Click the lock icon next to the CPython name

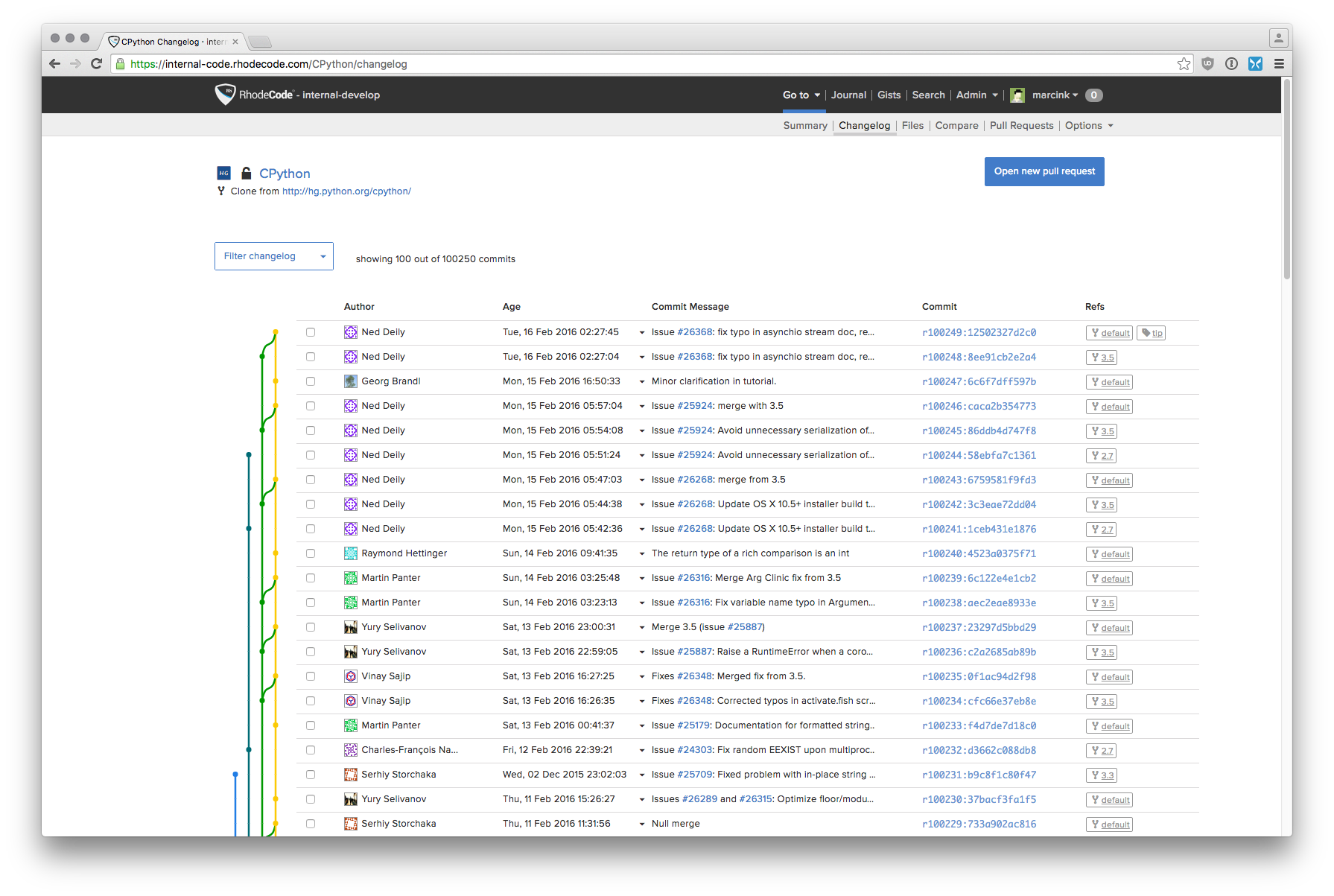pos(246,172)
